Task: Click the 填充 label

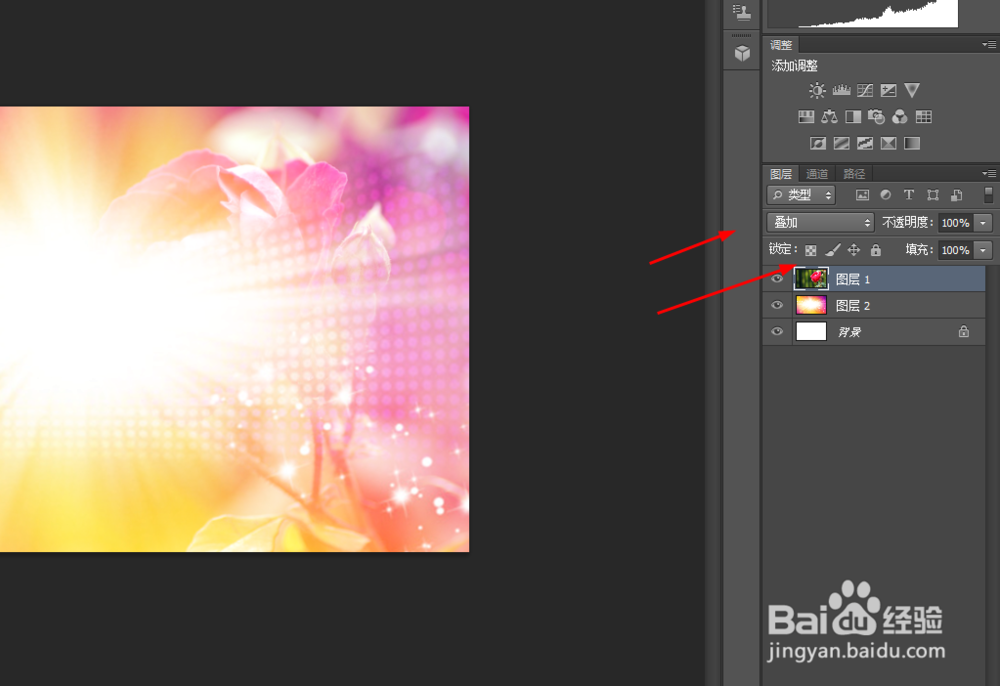Action: pyautogui.click(x=919, y=250)
